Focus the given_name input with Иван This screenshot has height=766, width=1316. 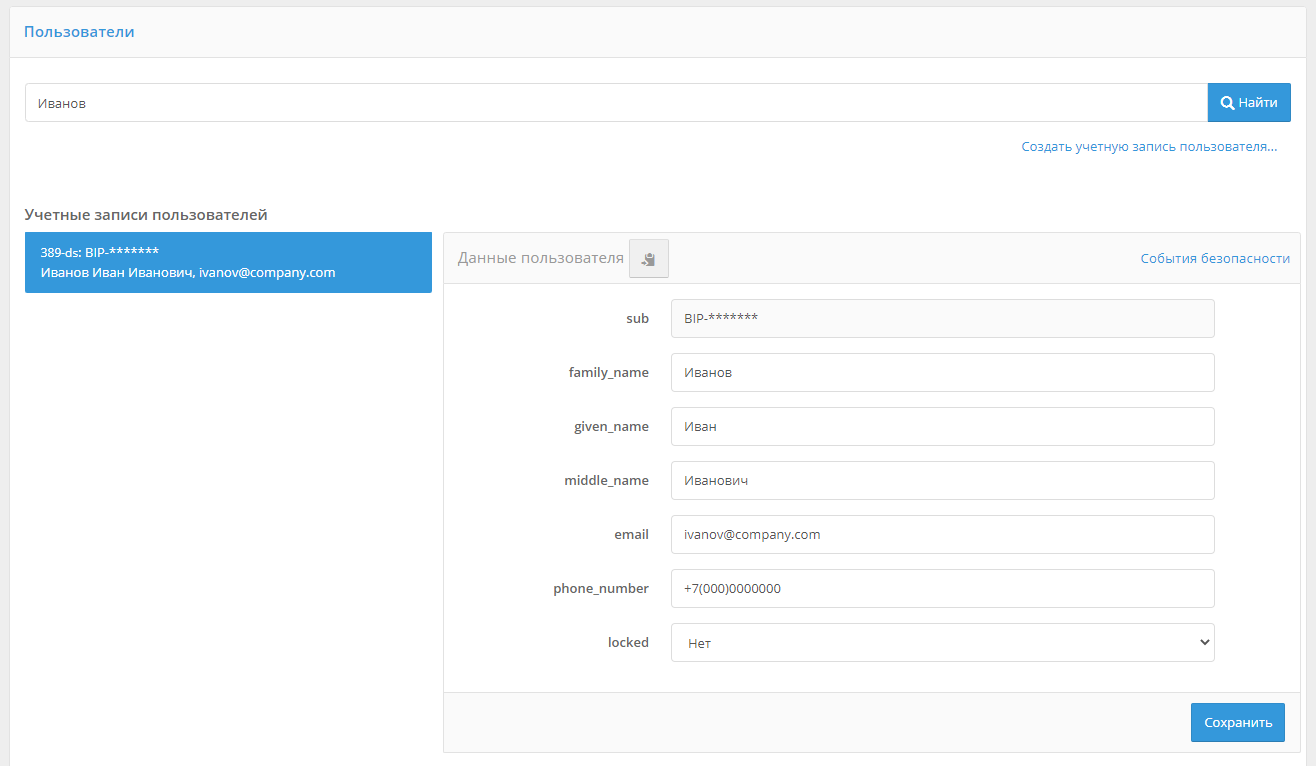click(942, 427)
